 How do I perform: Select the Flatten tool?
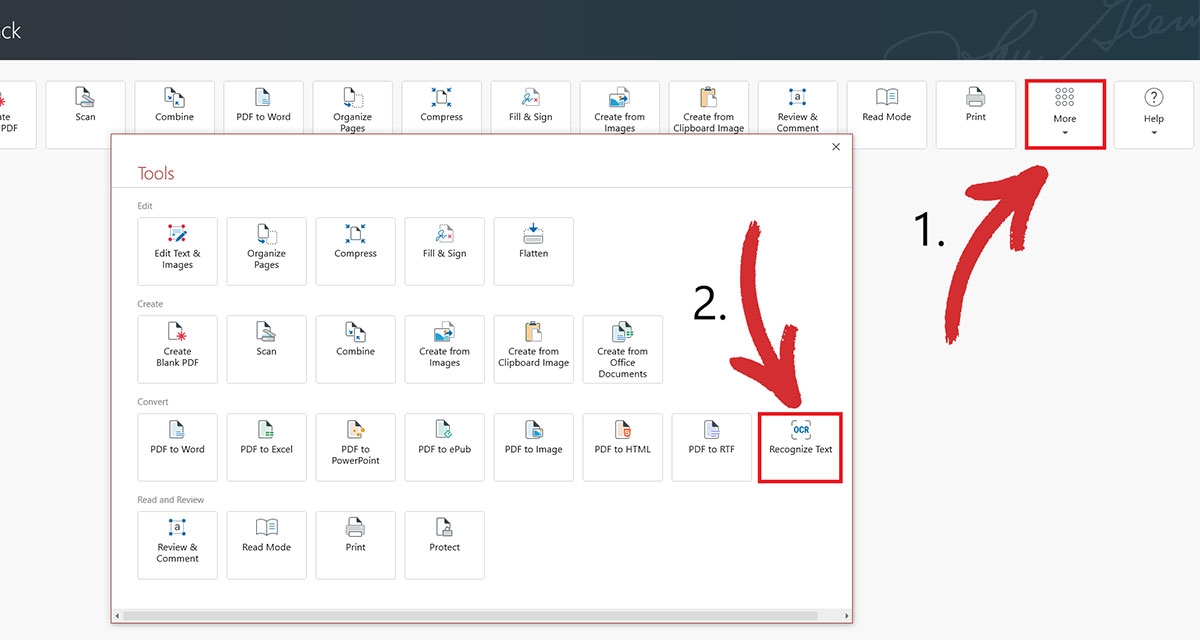[x=533, y=250]
